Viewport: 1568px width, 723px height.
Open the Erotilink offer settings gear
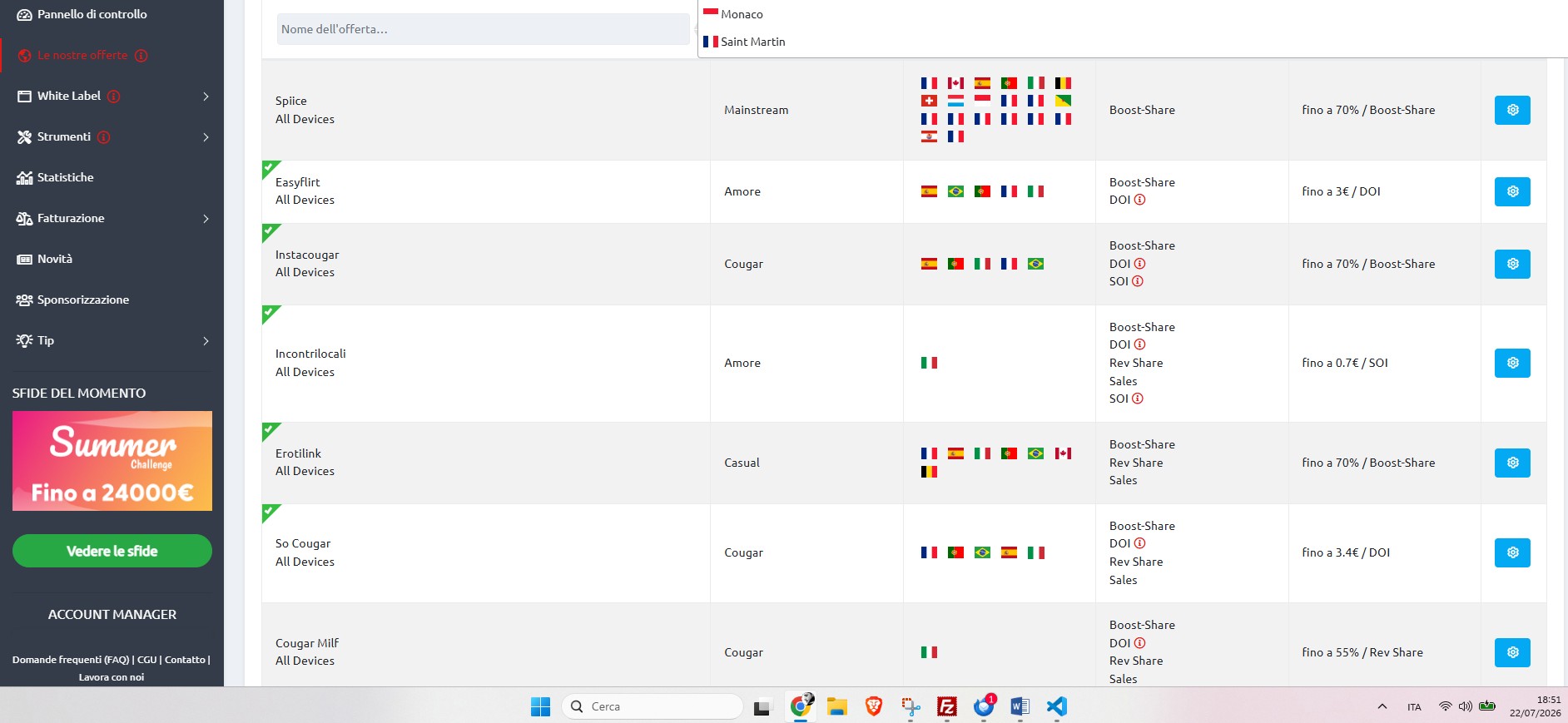tap(1512, 463)
